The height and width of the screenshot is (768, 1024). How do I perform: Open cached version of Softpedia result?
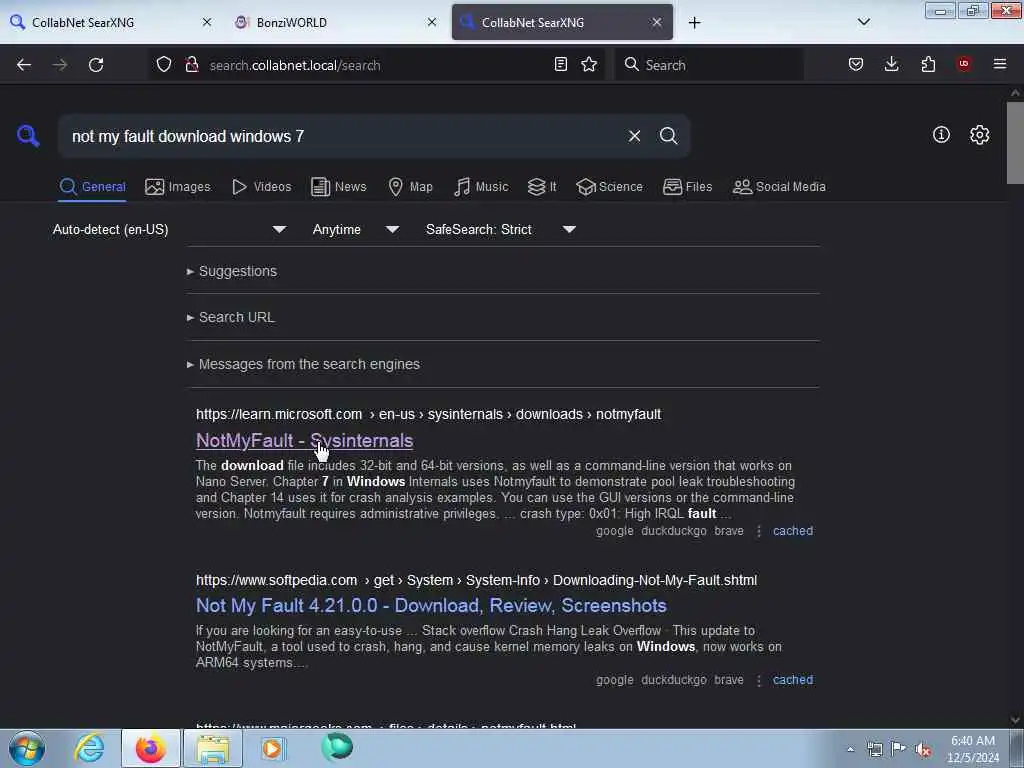[x=793, y=680]
